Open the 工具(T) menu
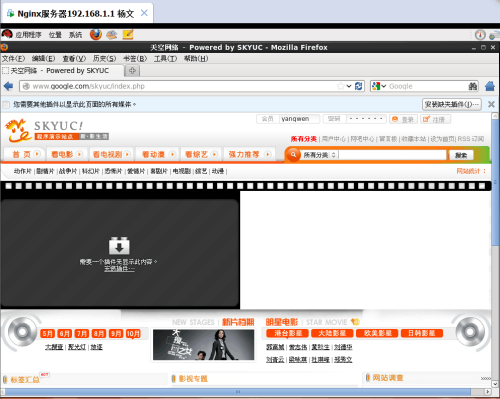The width and height of the screenshot is (500, 399). click(x=165, y=59)
